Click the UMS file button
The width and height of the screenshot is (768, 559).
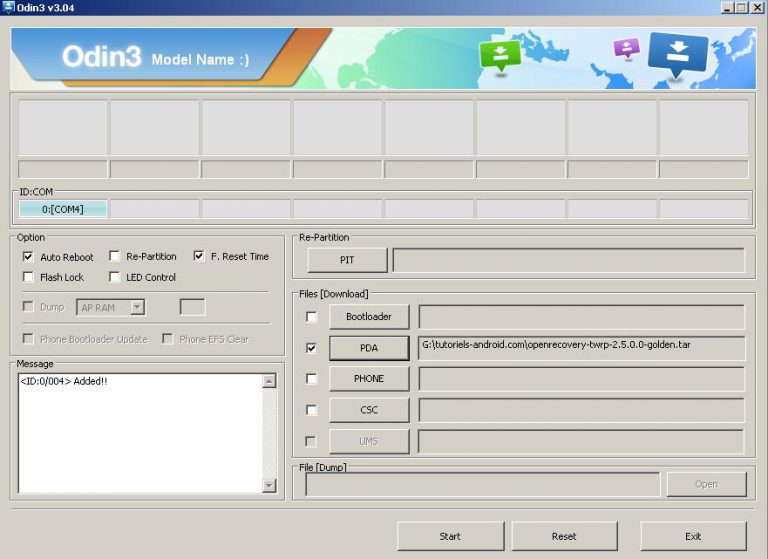pos(369,441)
